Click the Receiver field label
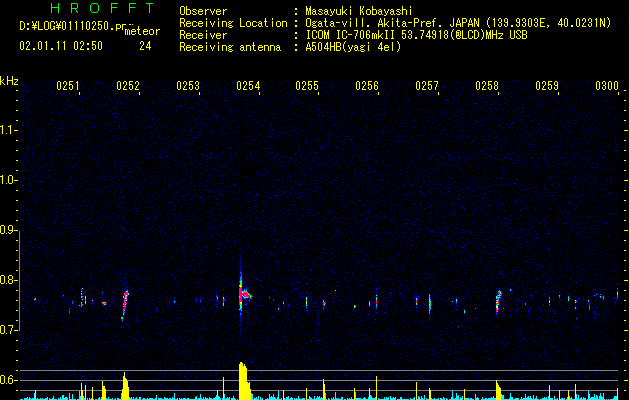The image size is (629, 400). click(x=203, y=35)
